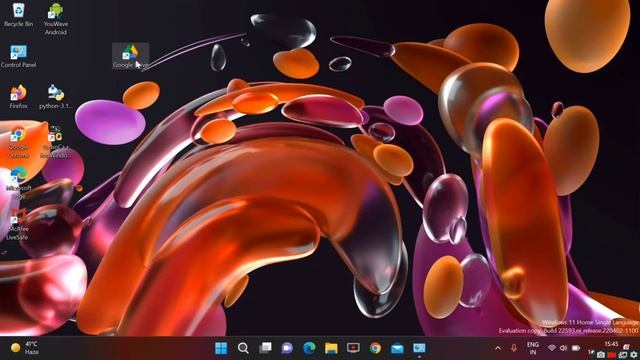The image size is (640, 360).
Task: Open taskbar Search magnifier
Action: (x=243, y=348)
